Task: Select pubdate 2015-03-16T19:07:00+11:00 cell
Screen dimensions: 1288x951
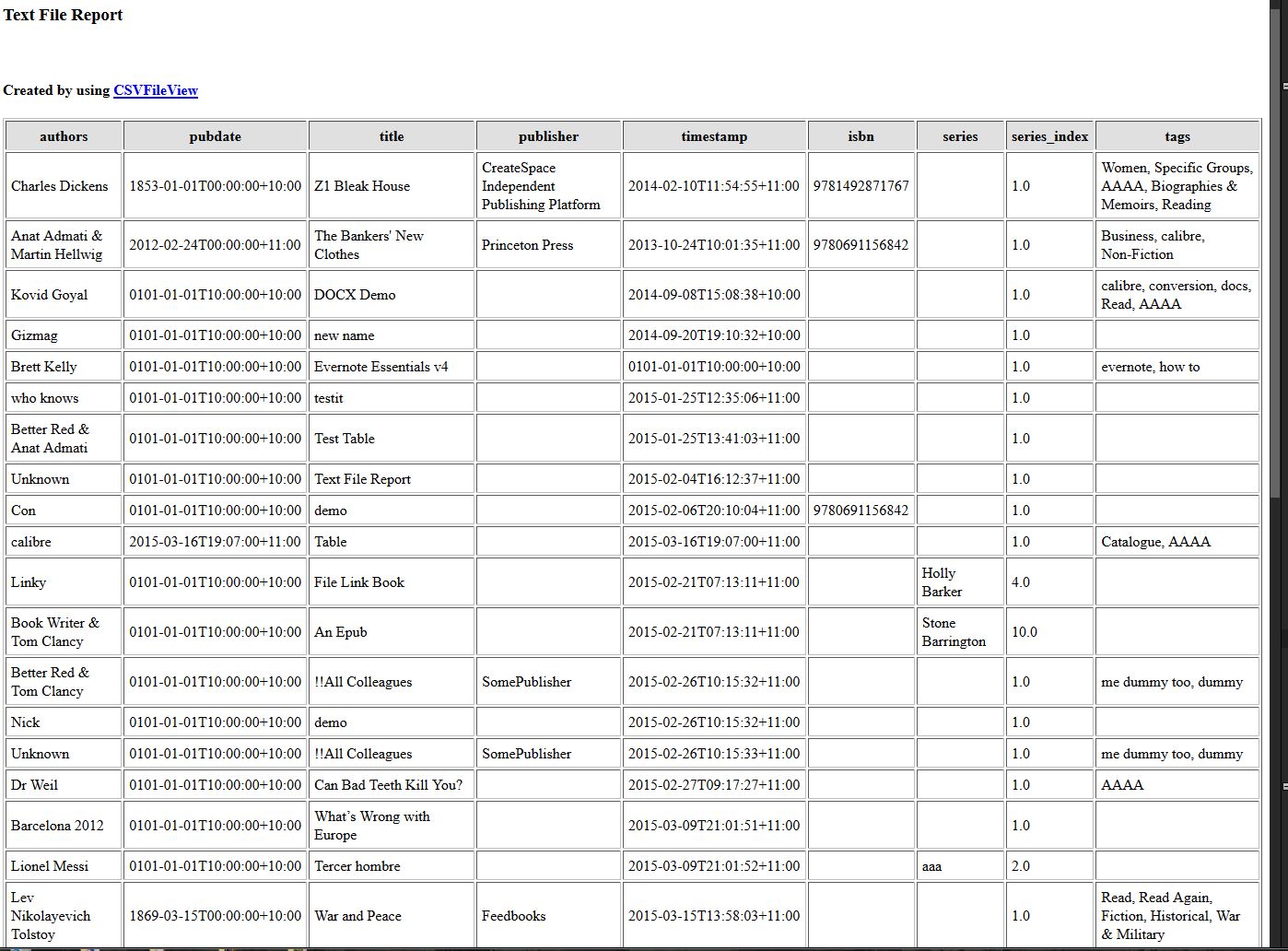Action: point(215,542)
